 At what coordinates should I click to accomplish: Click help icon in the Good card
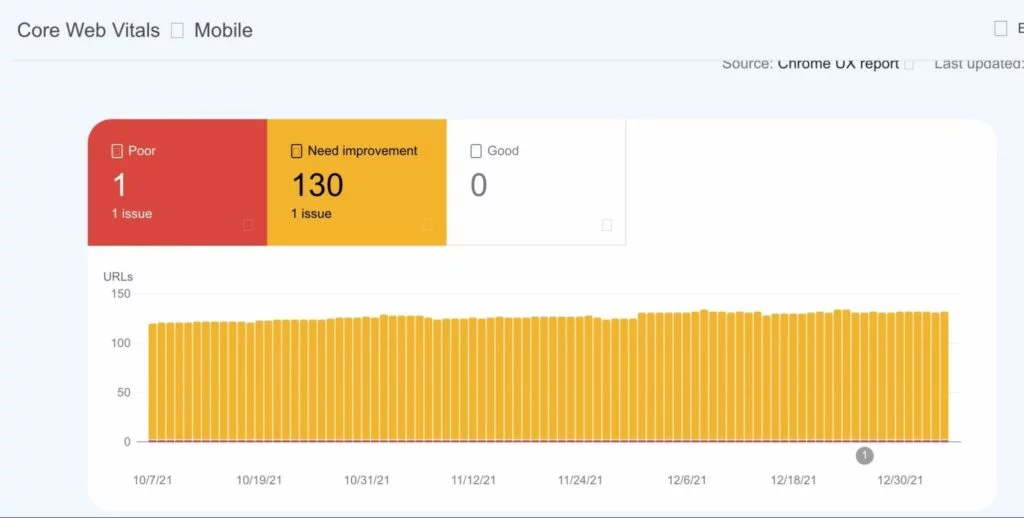606,226
